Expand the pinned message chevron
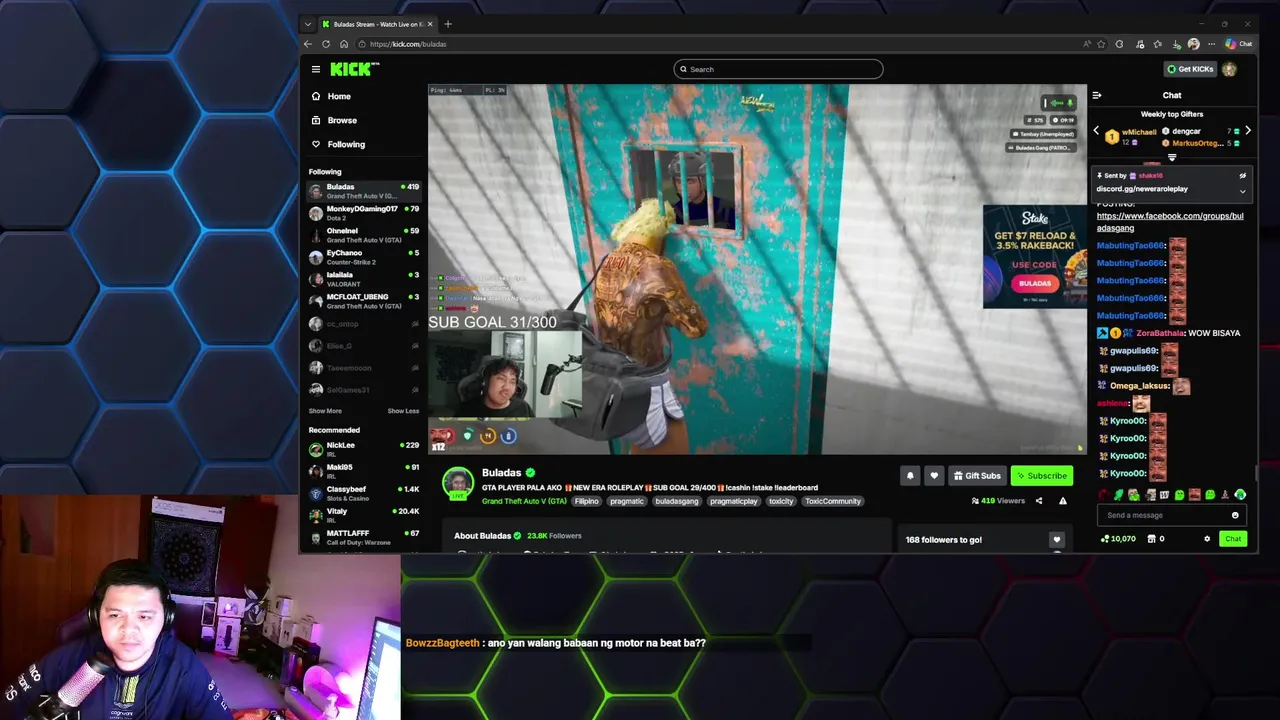 pos(1242,191)
